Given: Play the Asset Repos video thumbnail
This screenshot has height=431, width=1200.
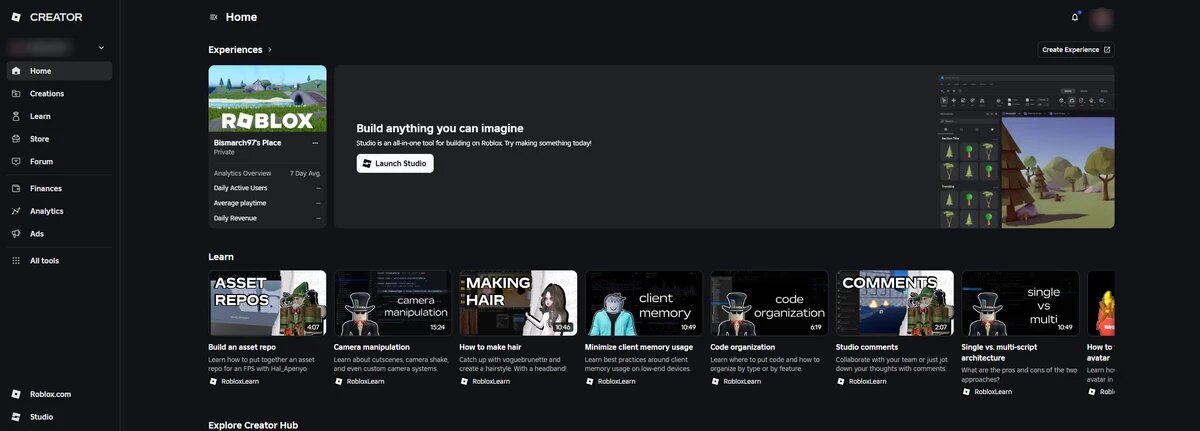Looking at the screenshot, I should [x=267, y=303].
